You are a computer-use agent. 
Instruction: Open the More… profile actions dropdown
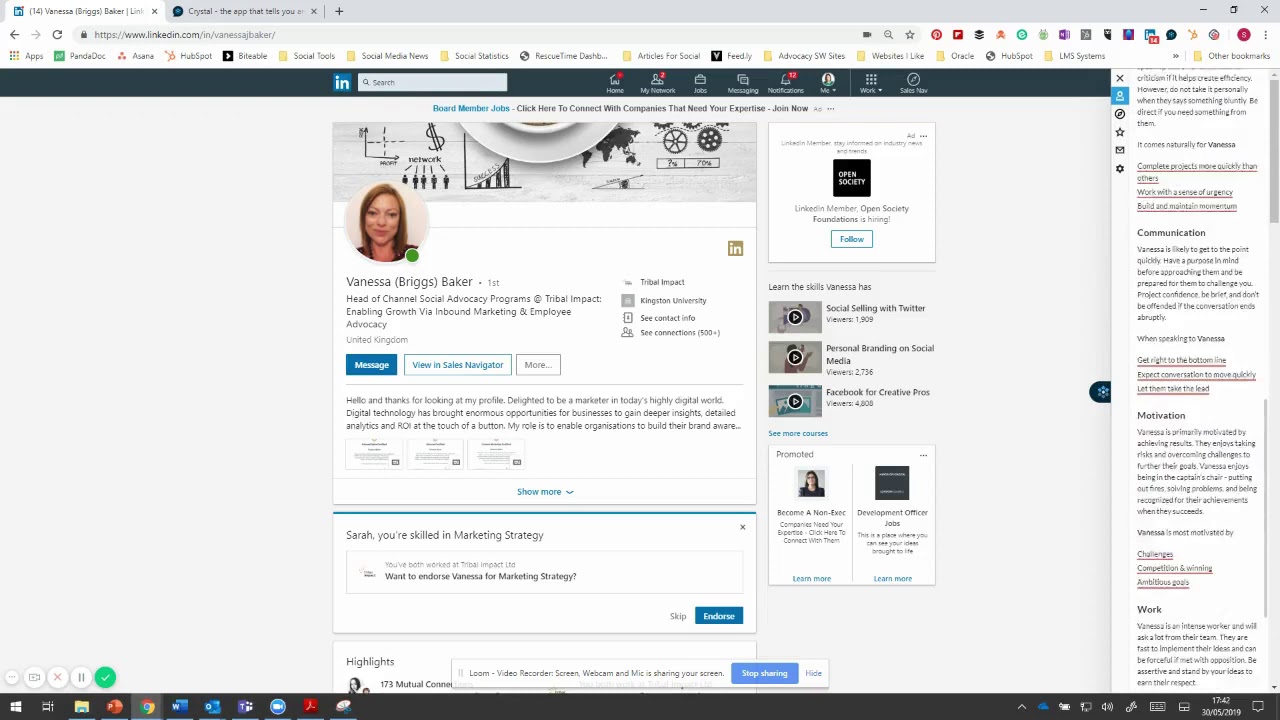[x=539, y=365]
